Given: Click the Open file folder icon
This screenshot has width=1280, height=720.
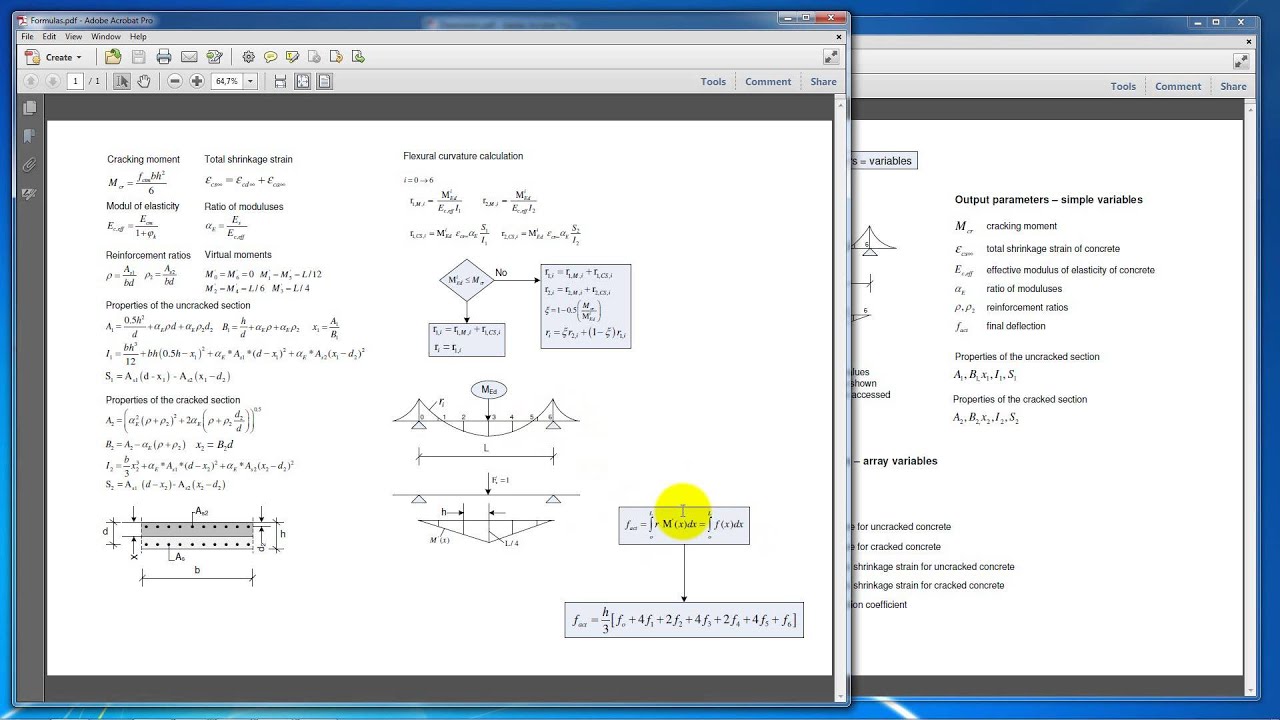Looking at the screenshot, I should click(x=113, y=57).
